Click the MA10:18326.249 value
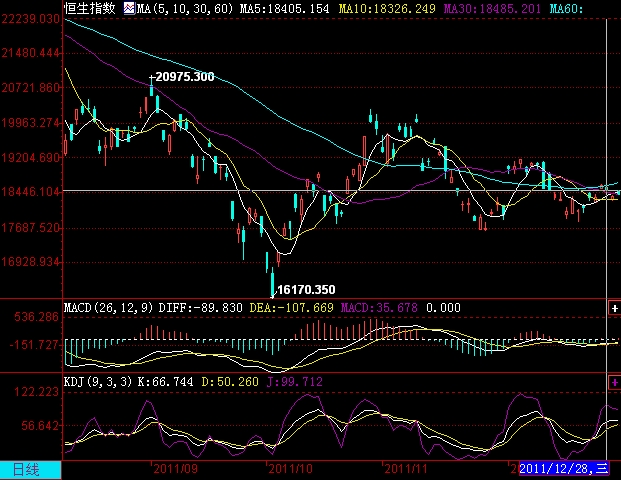The image size is (621, 480). point(387,8)
